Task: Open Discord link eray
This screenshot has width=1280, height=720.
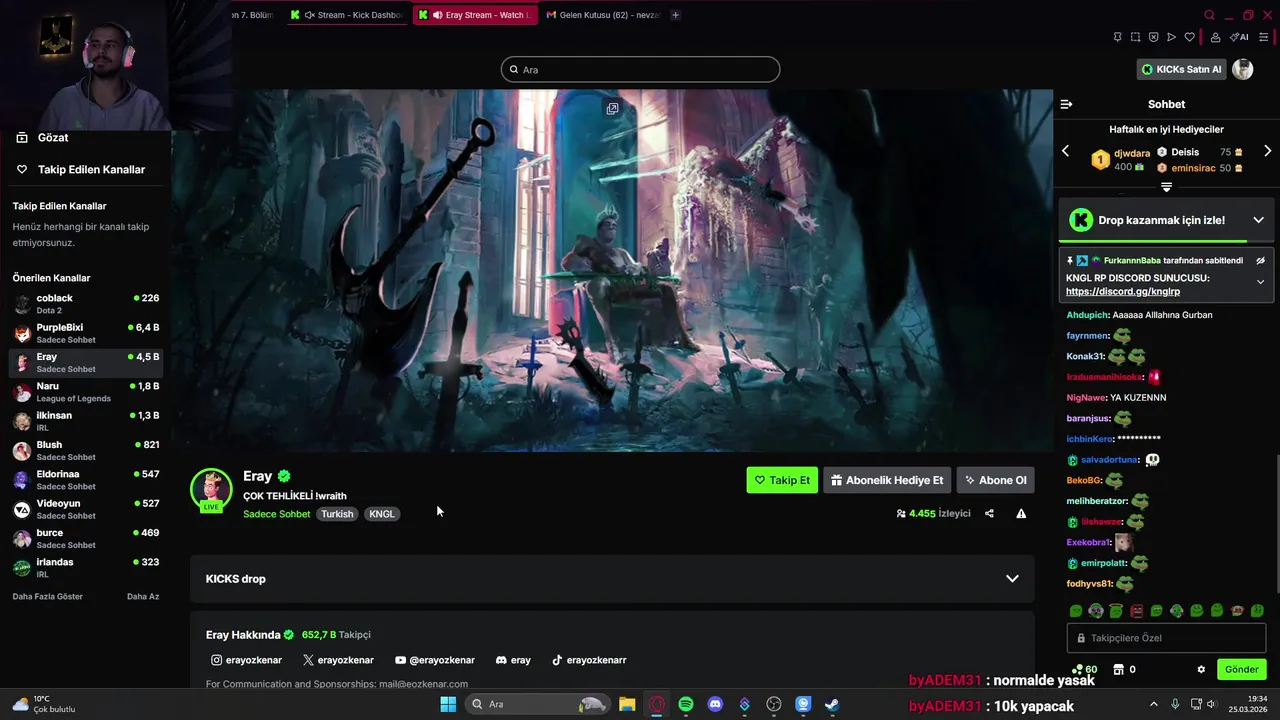Action: 513,660
